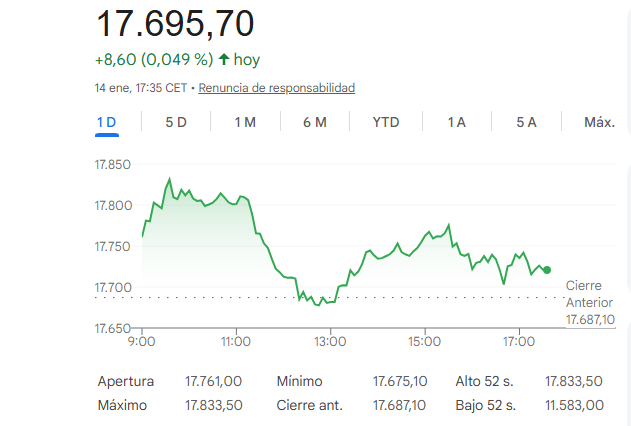Click the Apertura value 17.761,00
The image size is (631, 426).
point(214,381)
